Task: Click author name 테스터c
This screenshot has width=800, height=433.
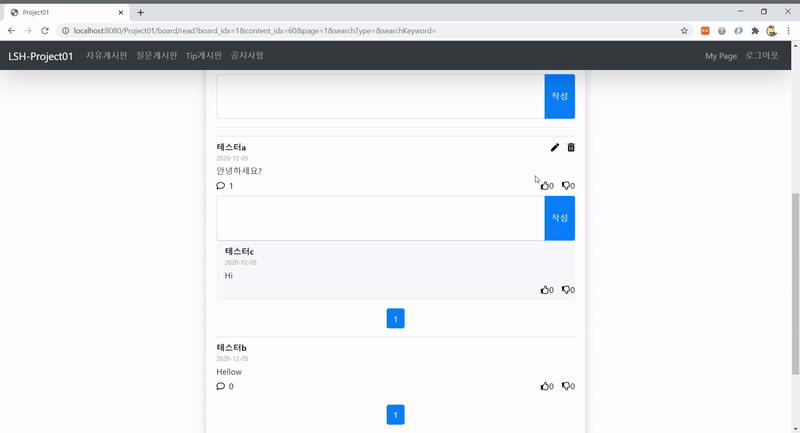Action: (239, 251)
